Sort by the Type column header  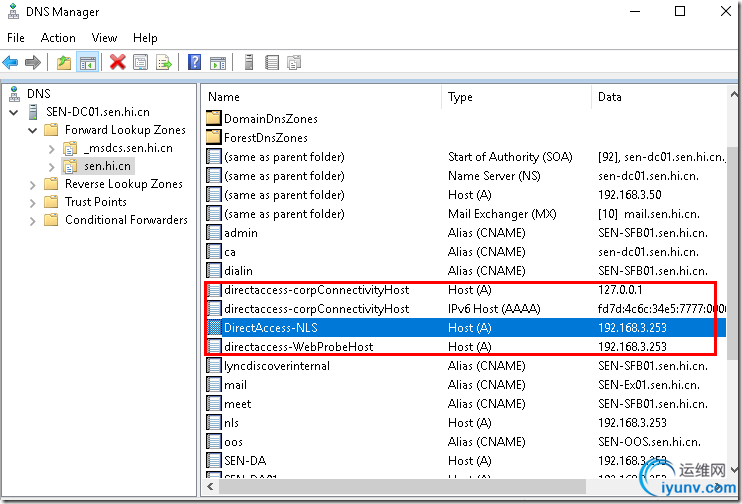(x=516, y=97)
